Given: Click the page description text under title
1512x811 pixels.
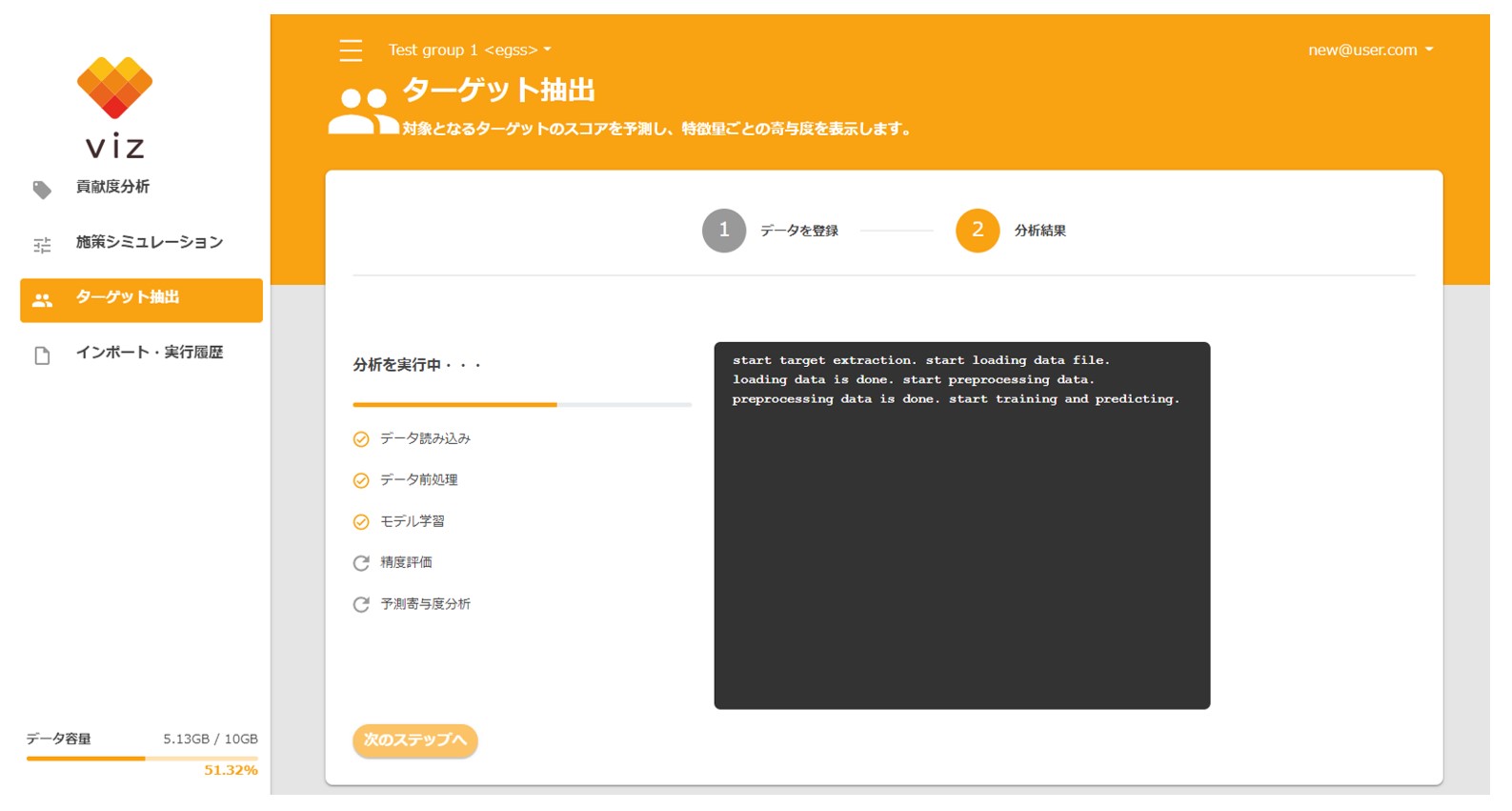Looking at the screenshot, I should click(656, 129).
